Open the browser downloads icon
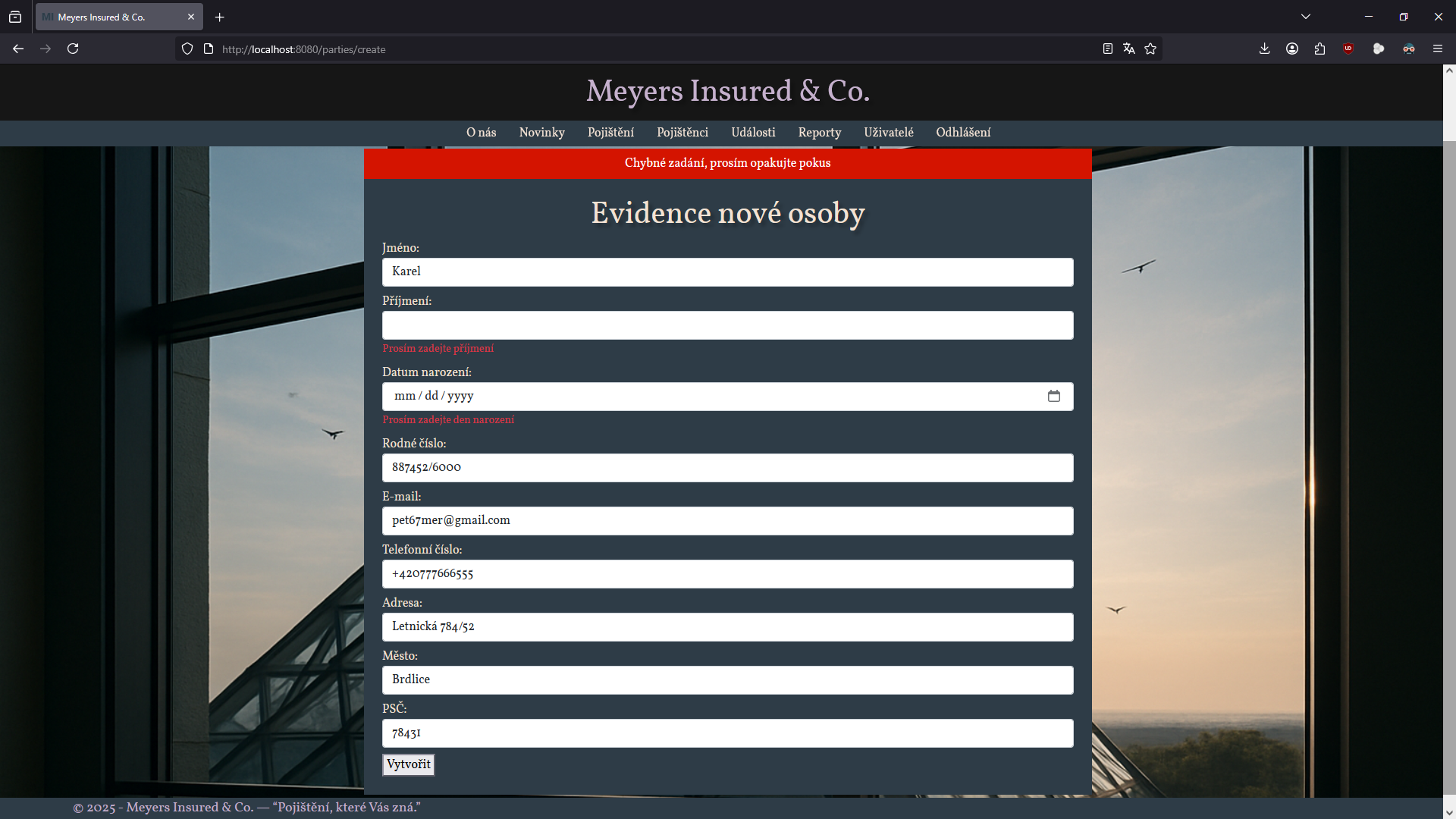This screenshot has height=819, width=1456. tap(1264, 49)
